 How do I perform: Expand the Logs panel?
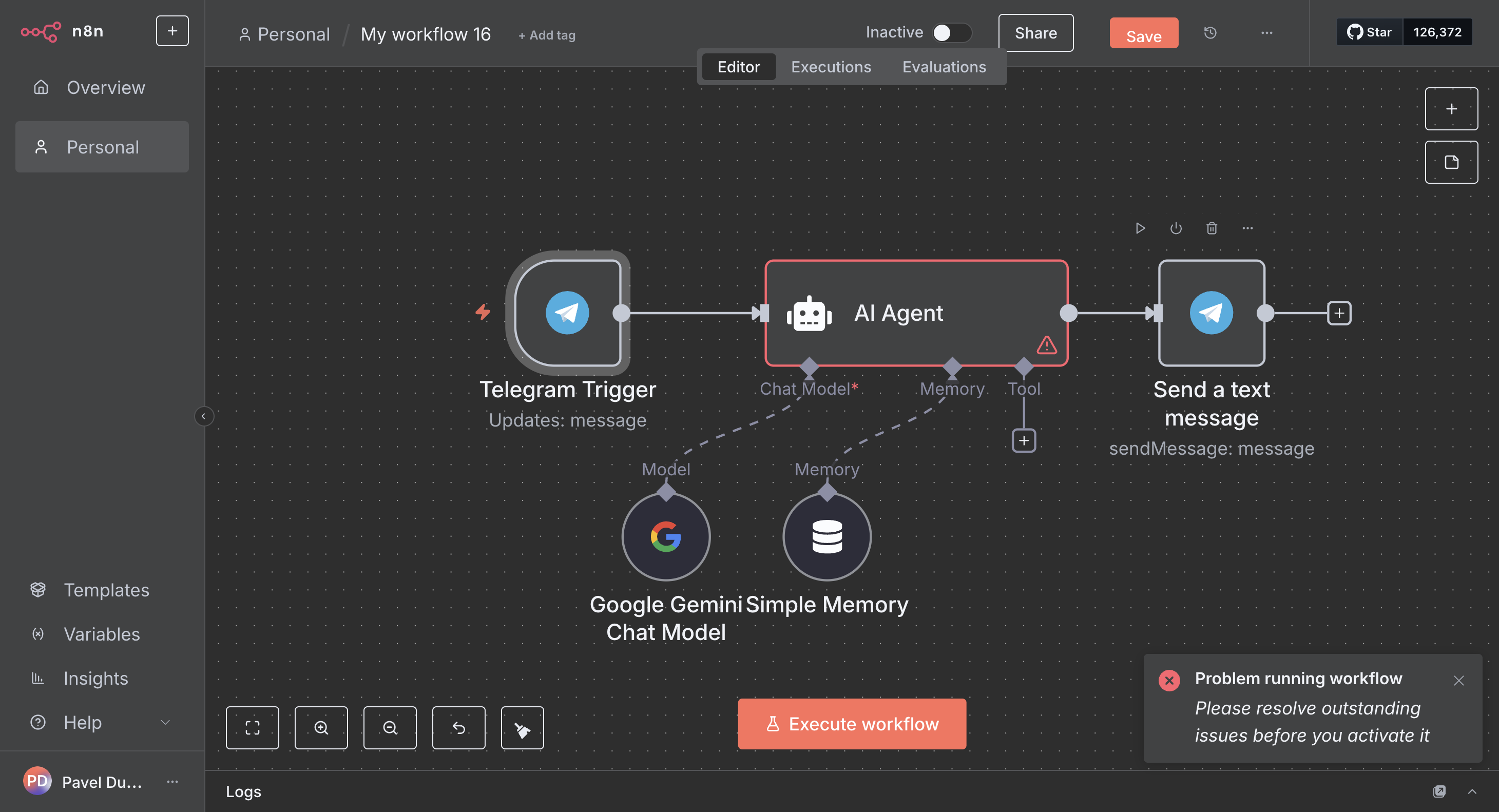pos(1472,791)
